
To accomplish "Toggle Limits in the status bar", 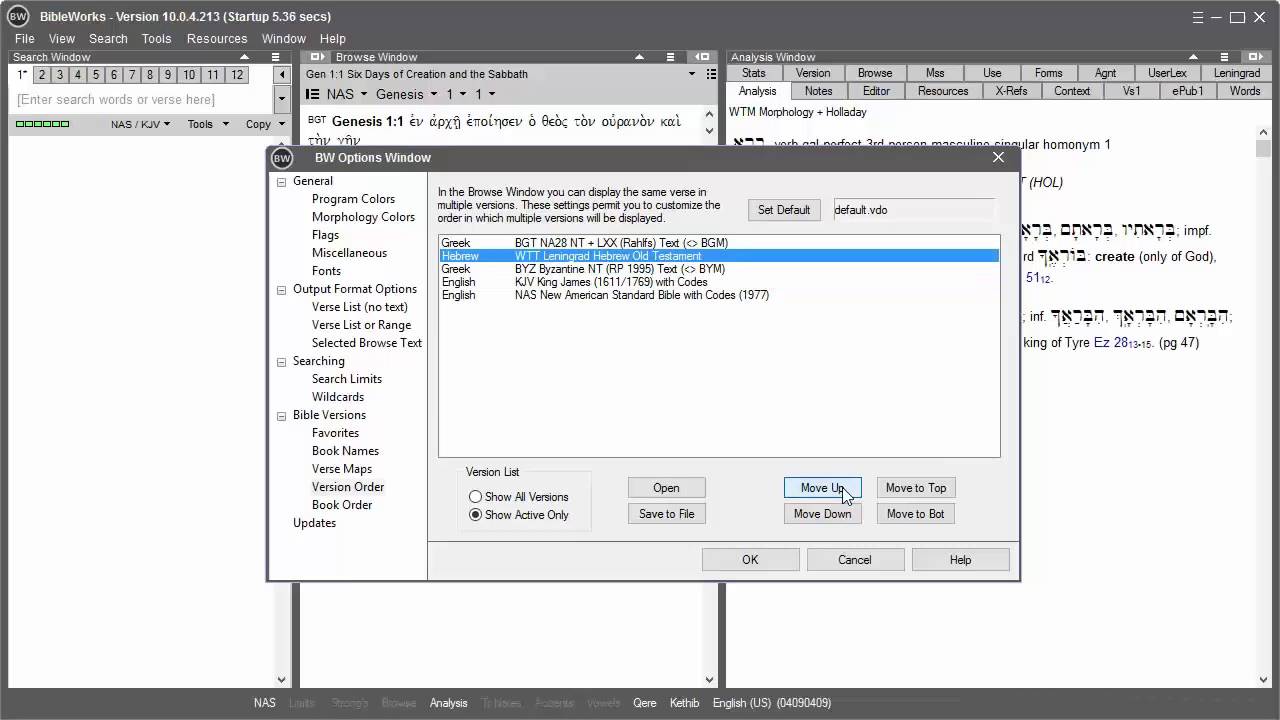I will click(302, 703).
